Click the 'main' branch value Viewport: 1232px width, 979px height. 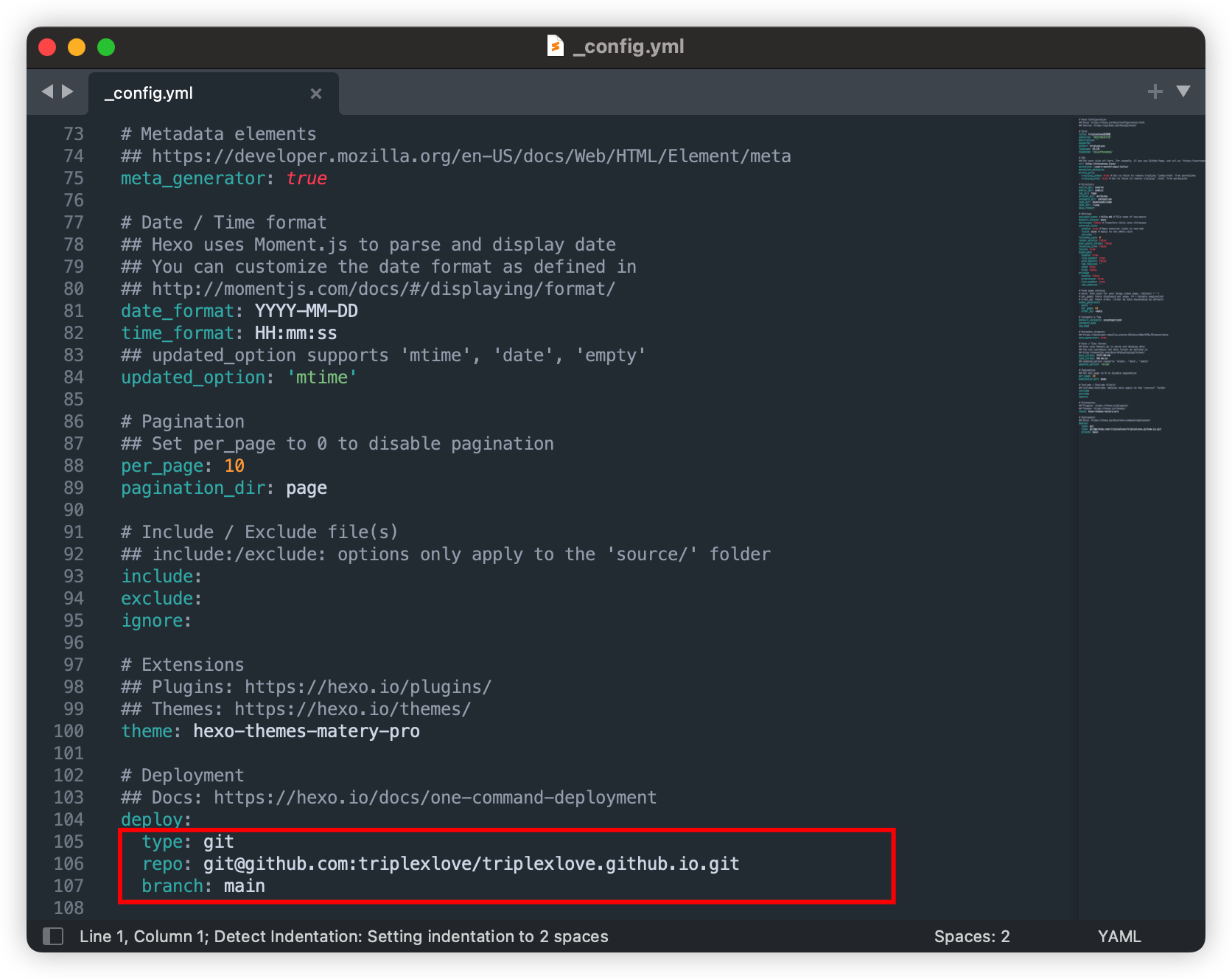tap(245, 886)
